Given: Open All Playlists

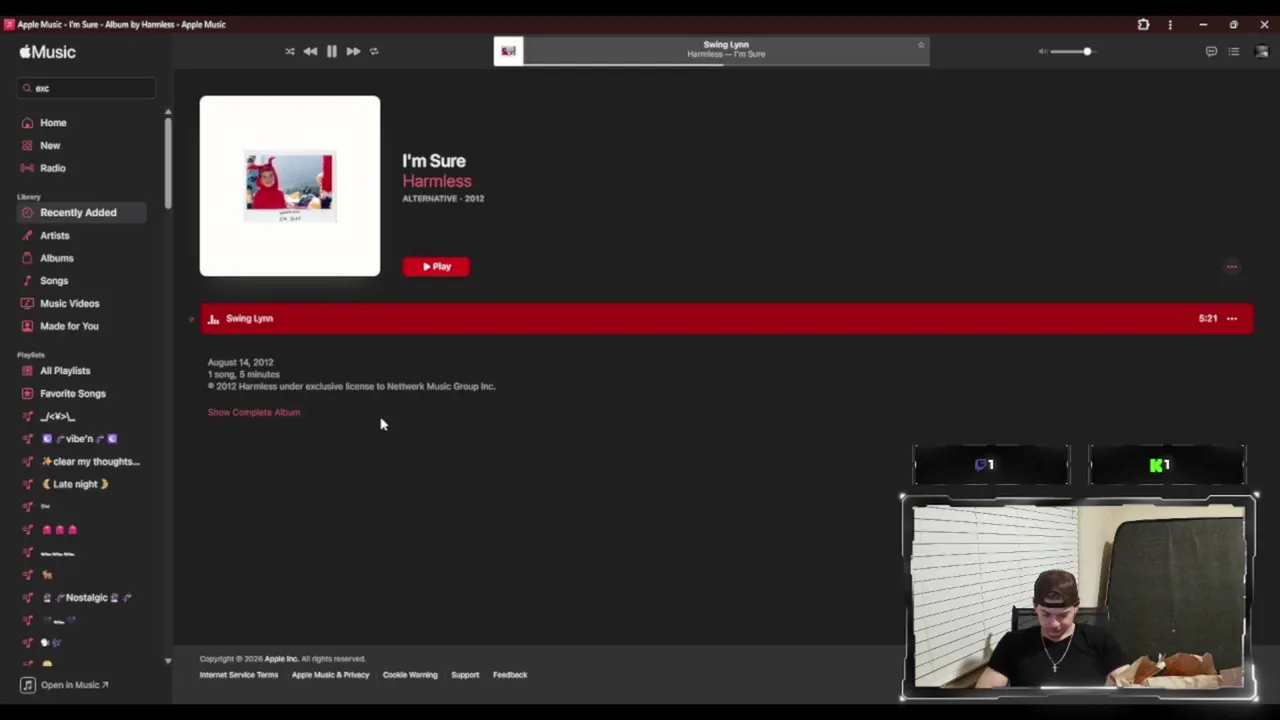Looking at the screenshot, I should (x=65, y=371).
